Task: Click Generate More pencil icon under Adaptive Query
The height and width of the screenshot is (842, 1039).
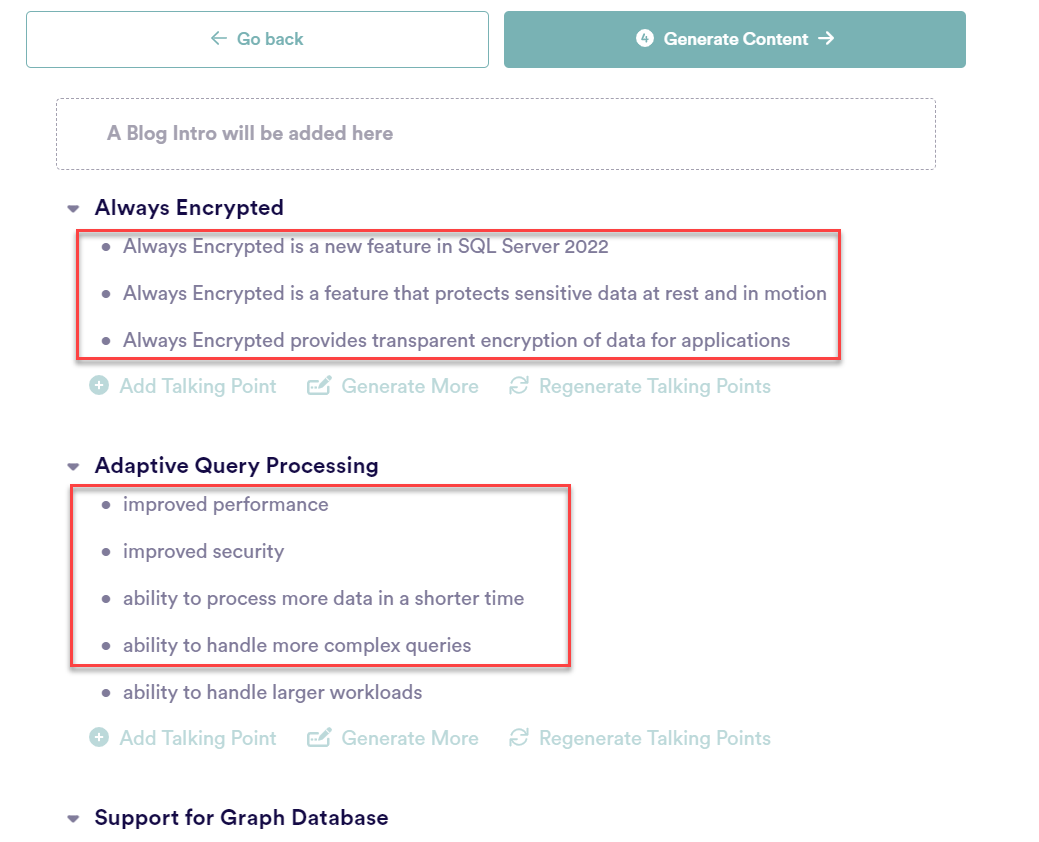Action: pos(319,738)
